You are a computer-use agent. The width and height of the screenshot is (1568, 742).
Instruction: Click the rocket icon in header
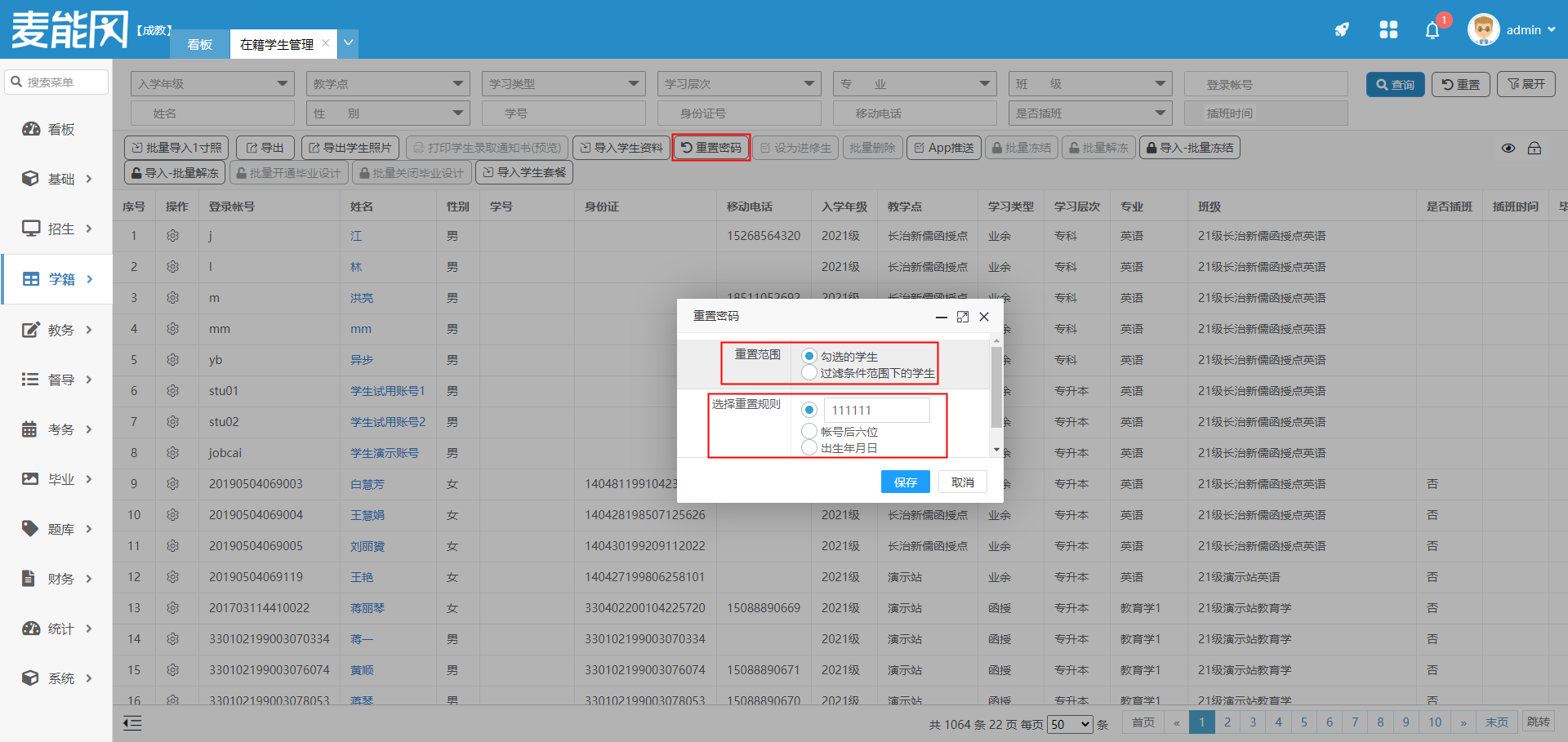coord(1342,30)
